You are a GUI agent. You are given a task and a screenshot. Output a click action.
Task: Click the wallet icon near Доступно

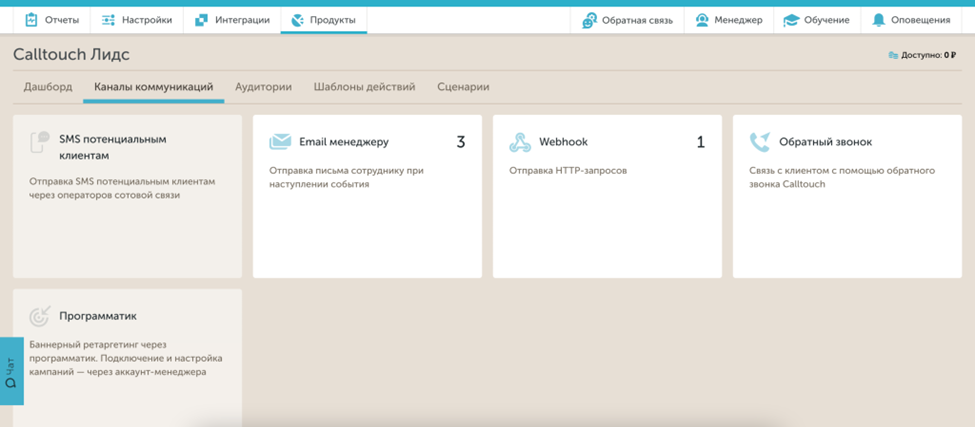tap(894, 55)
